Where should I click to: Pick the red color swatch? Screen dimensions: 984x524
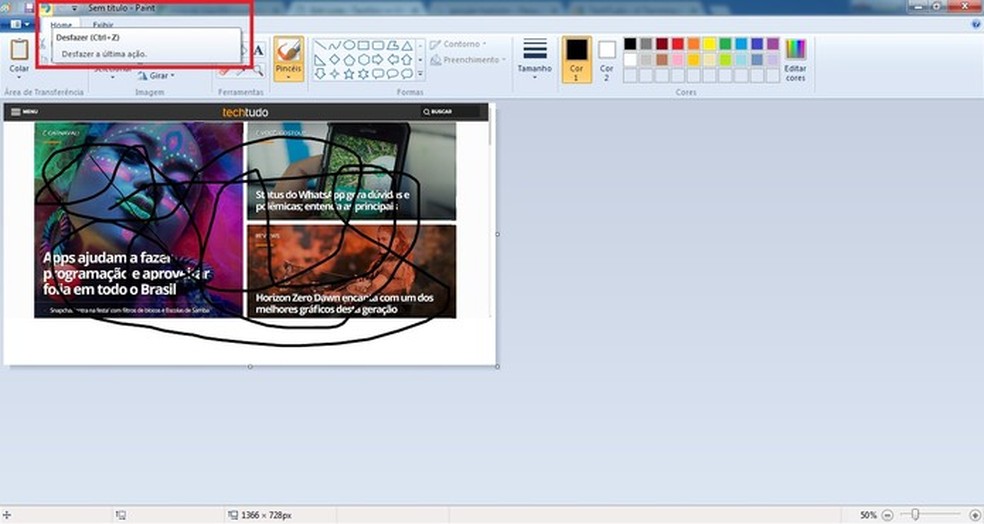pos(678,44)
